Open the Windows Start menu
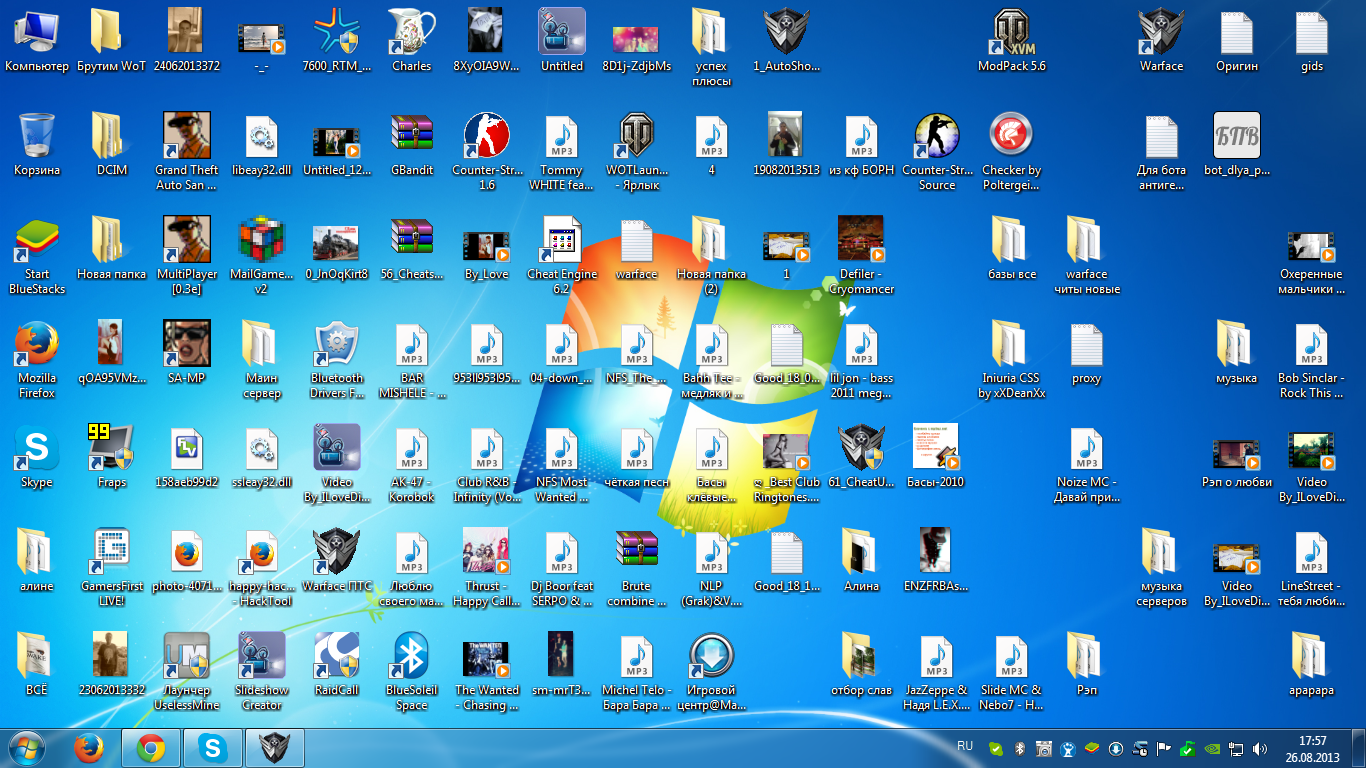This screenshot has width=1366, height=768. click(x=26, y=747)
